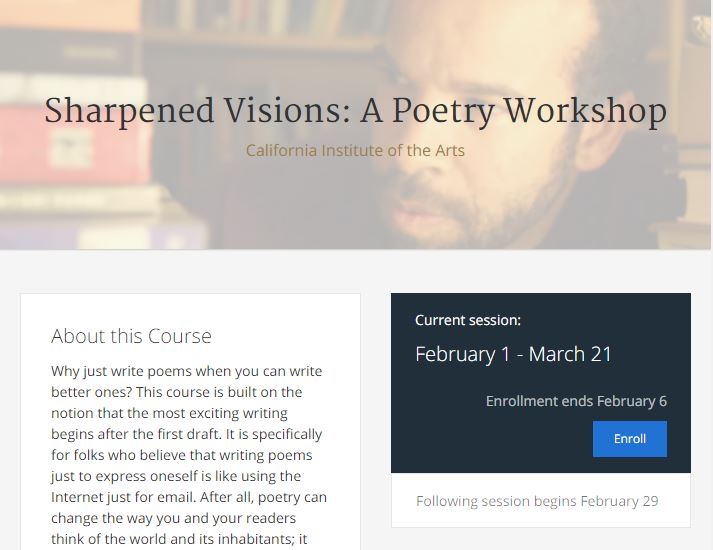Screen dimensions: 713x550
Task: Click the line 'notion that the most exciting writing'
Action: point(169,413)
